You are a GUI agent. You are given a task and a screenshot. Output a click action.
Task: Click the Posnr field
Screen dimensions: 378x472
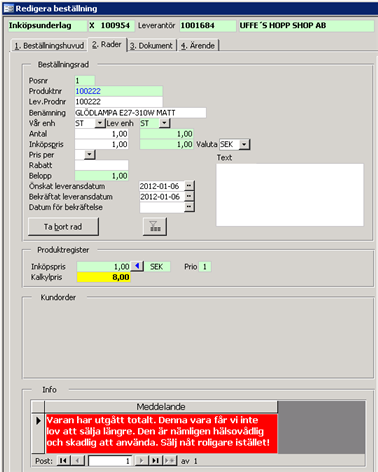[85, 80]
